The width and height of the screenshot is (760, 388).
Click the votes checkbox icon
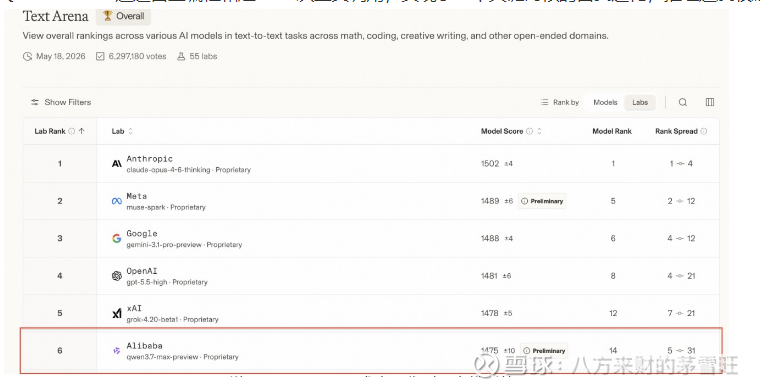click(x=100, y=56)
